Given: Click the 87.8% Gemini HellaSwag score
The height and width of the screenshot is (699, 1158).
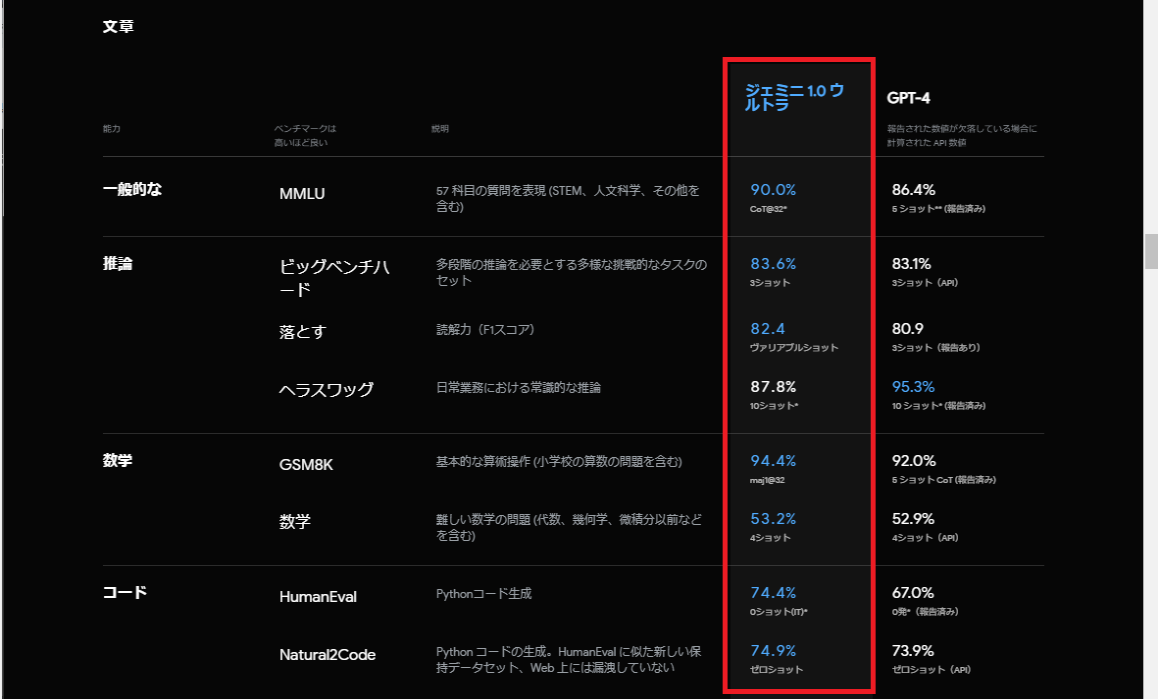Looking at the screenshot, I should 773,387.
